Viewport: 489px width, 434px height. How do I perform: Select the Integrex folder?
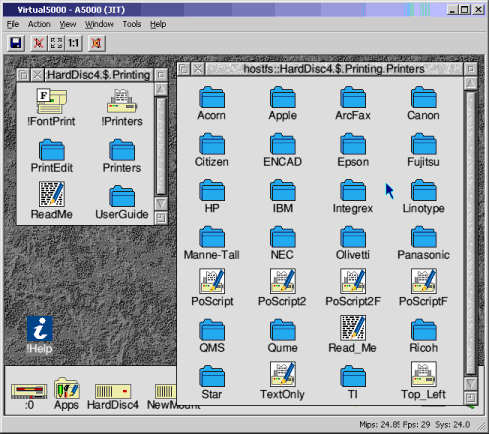[353, 196]
